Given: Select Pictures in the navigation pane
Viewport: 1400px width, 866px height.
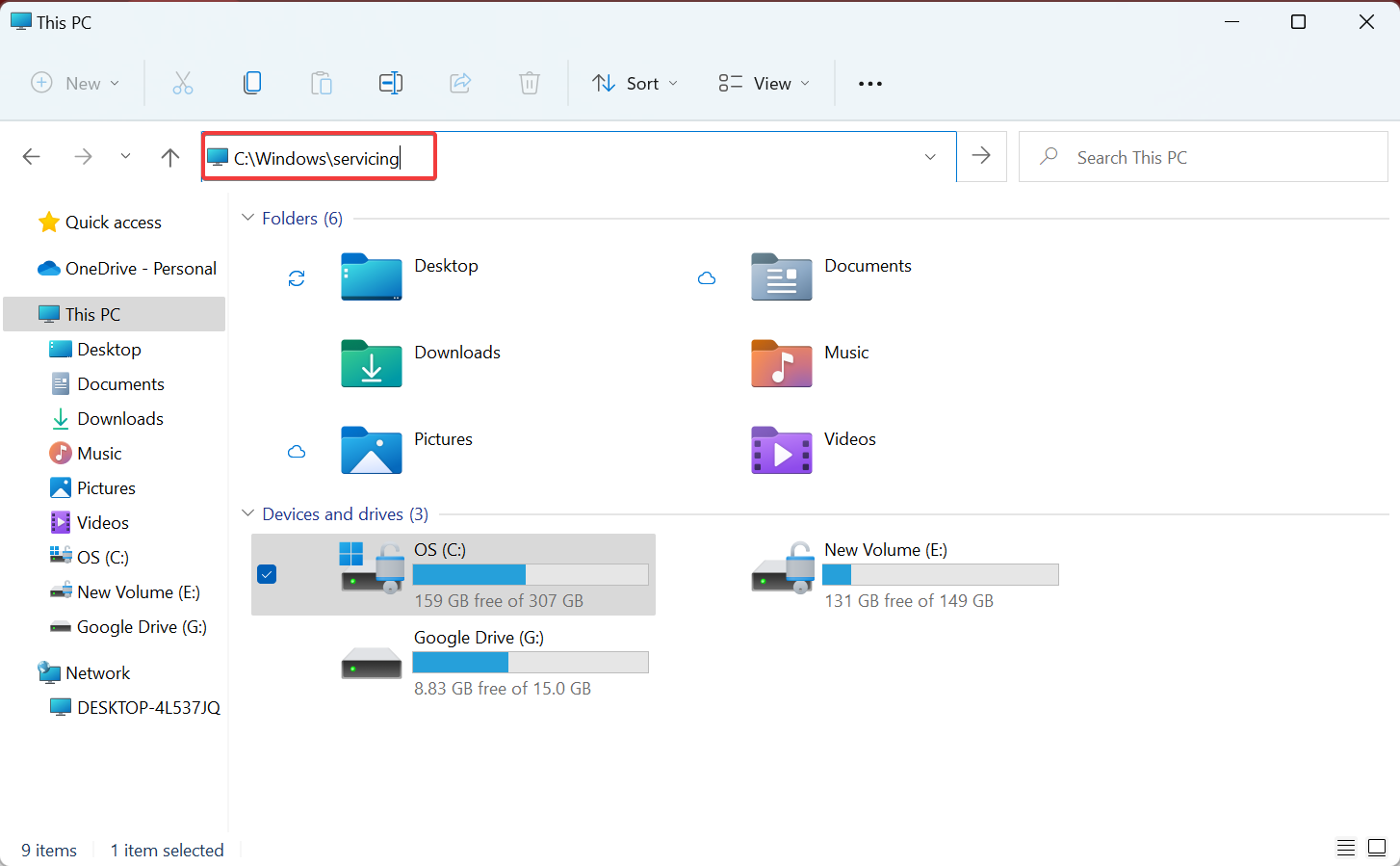Looking at the screenshot, I should (114, 488).
